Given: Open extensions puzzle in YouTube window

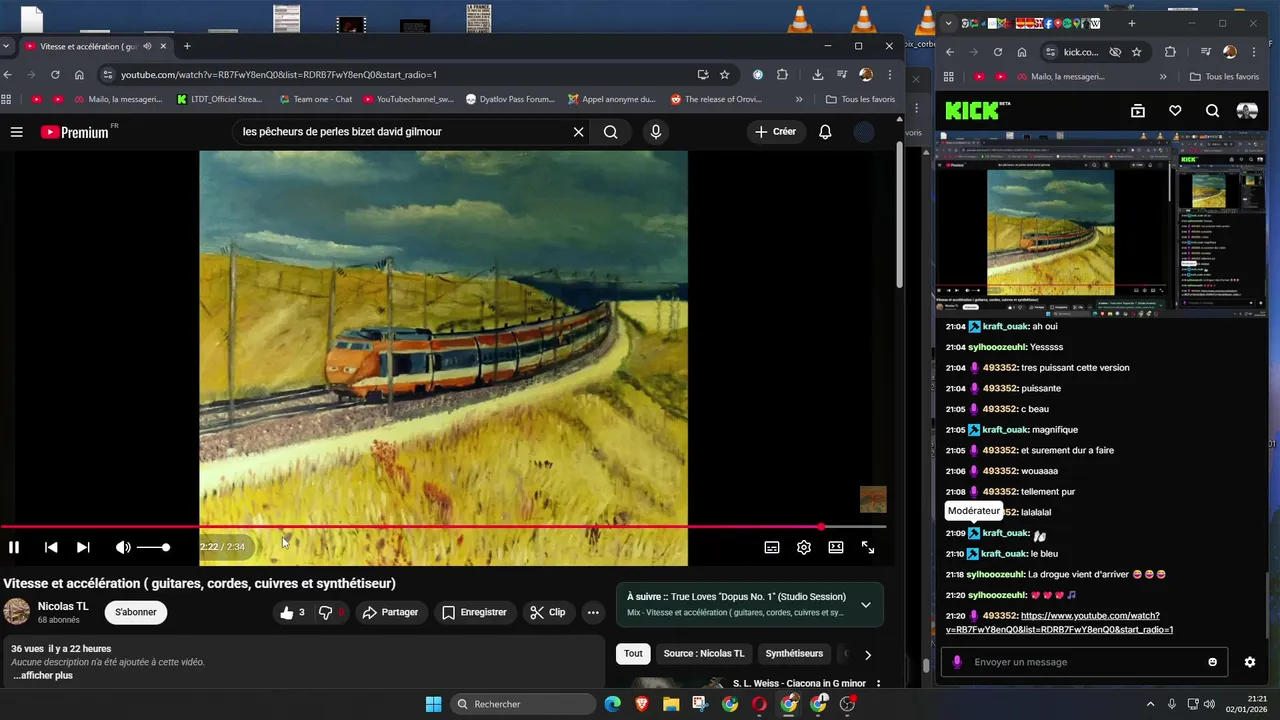Looking at the screenshot, I should point(782,74).
